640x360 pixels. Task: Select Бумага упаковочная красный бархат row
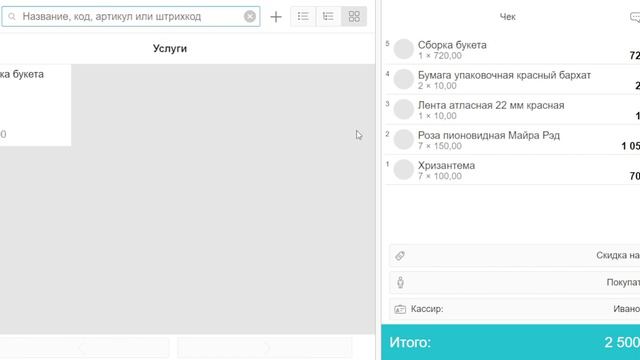(512, 79)
